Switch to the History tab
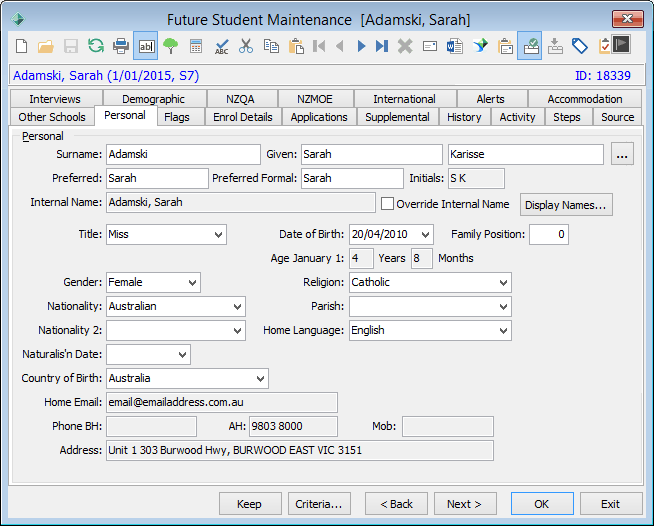 click(x=465, y=117)
